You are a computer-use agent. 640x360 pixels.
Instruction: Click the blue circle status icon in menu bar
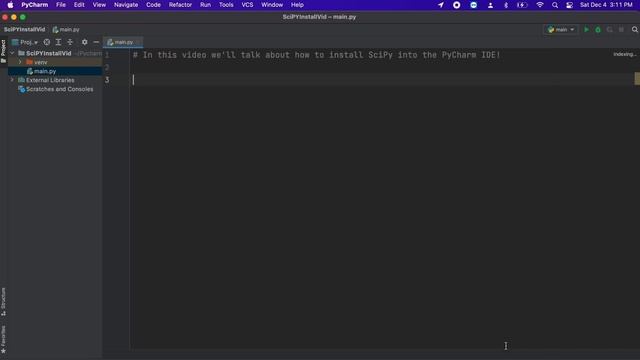tap(473, 5)
